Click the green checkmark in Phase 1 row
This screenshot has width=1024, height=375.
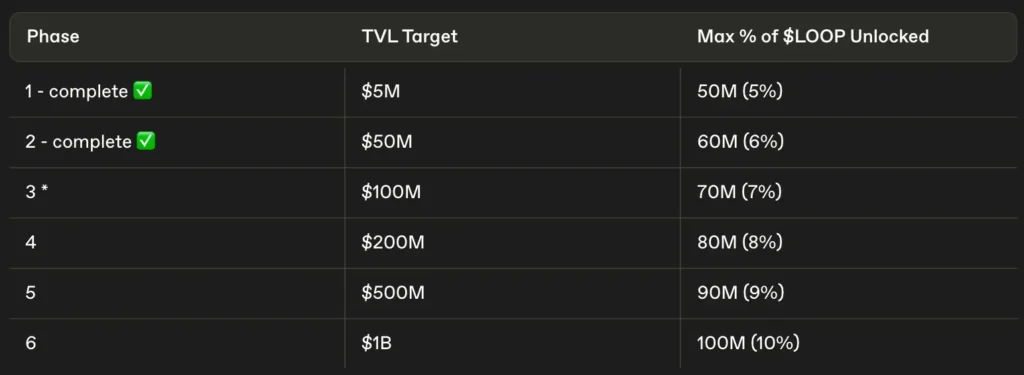point(142,91)
